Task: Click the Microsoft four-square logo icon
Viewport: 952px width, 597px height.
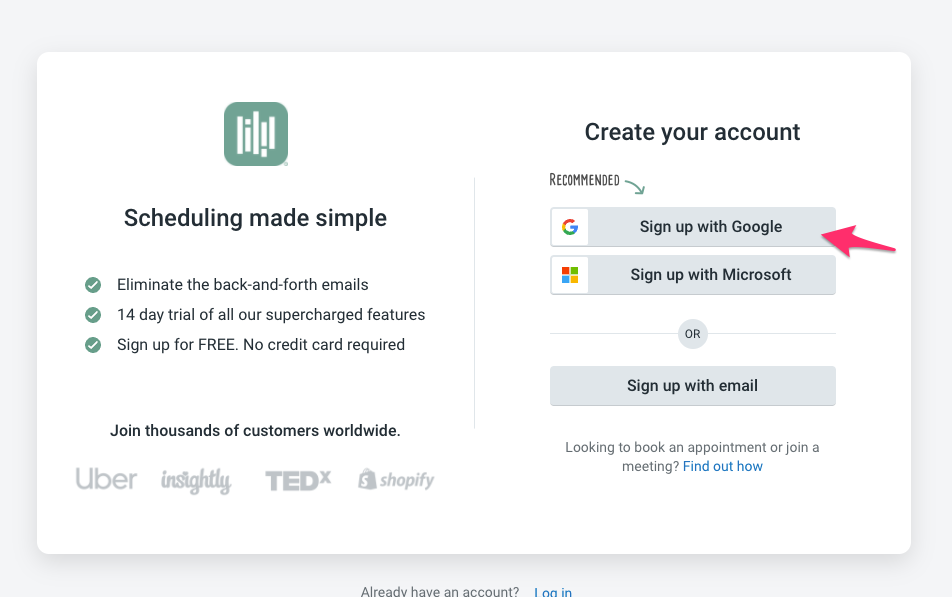Action: tap(570, 275)
